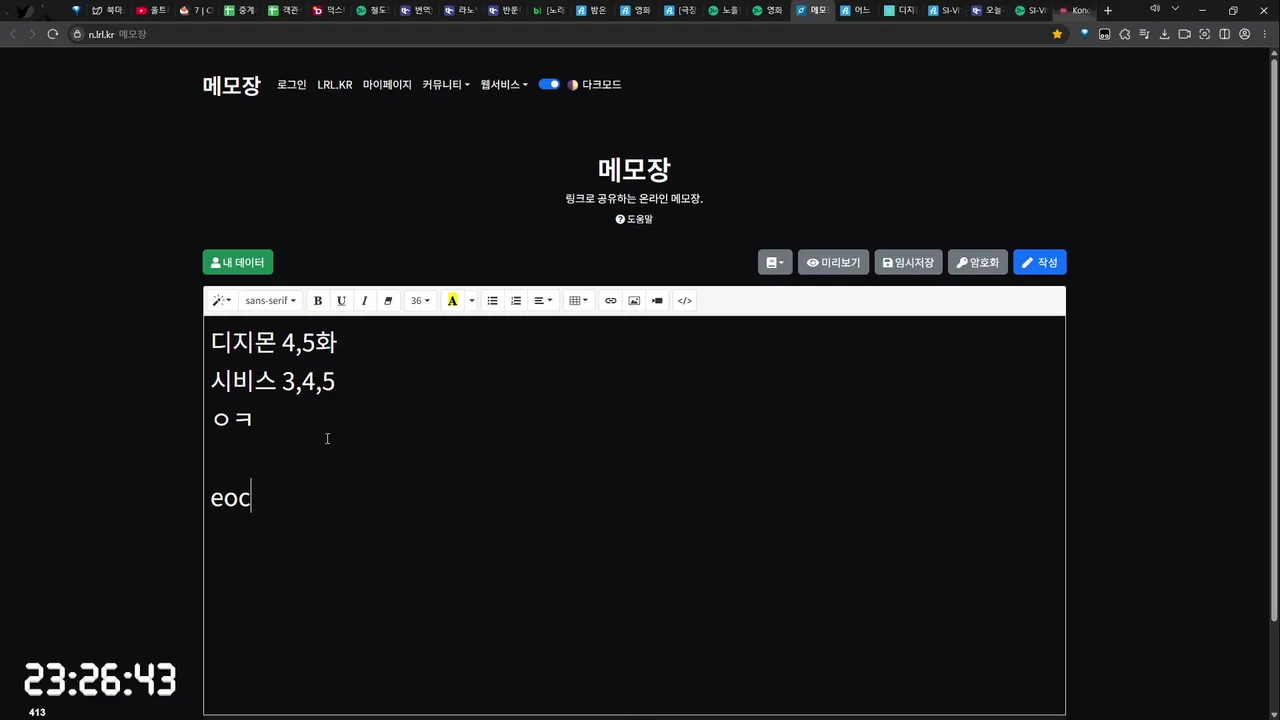Viewport: 1280px width, 720px height.
Task: Expand the 웹서비스 dropdown menu
Action: [504, 85]
